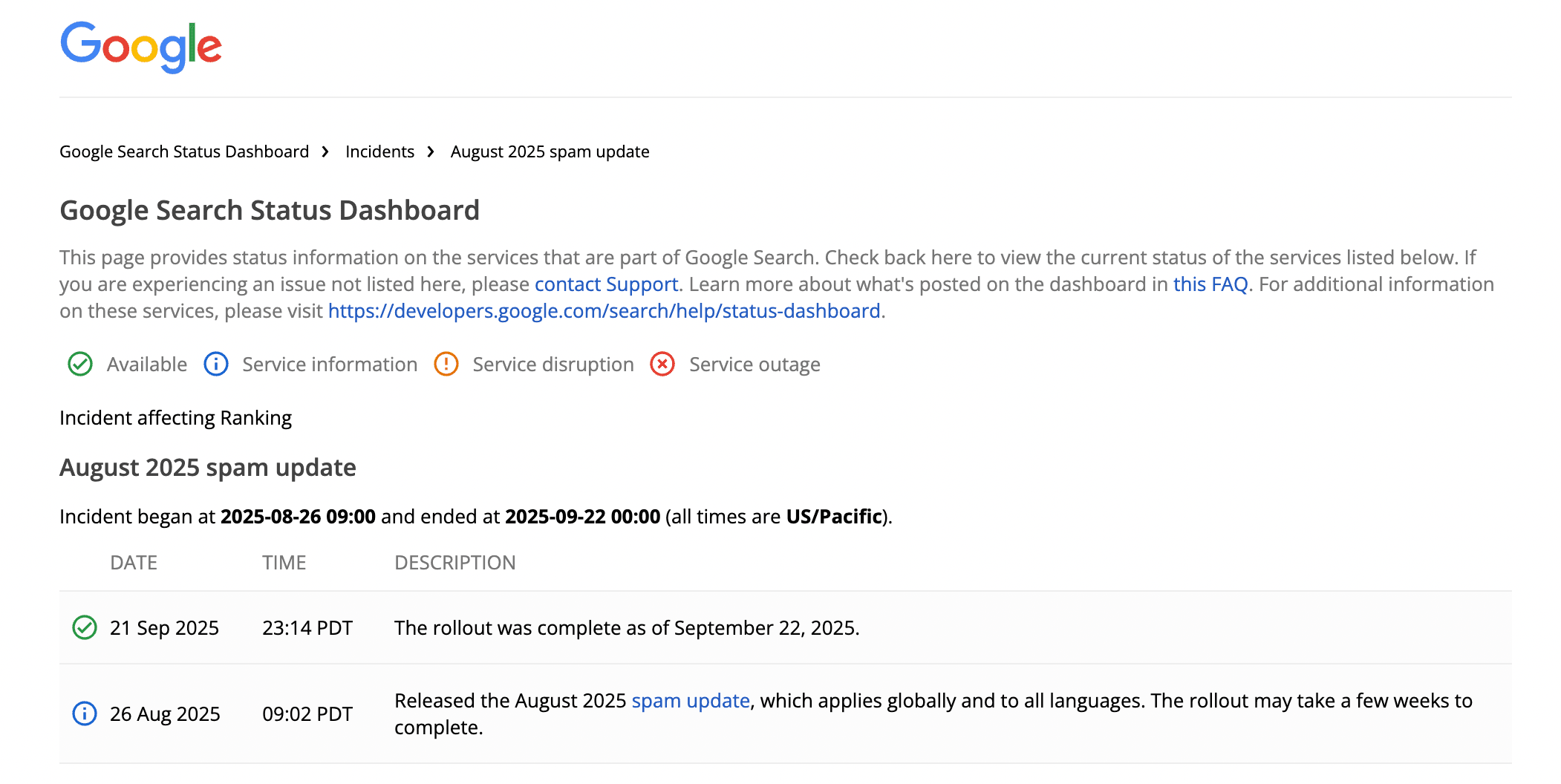This screenshot has width=1561, height=784.
Task: Click chevron after Google Search Status Dashboard breadcrumb
Action: click(x=325, y=152)
